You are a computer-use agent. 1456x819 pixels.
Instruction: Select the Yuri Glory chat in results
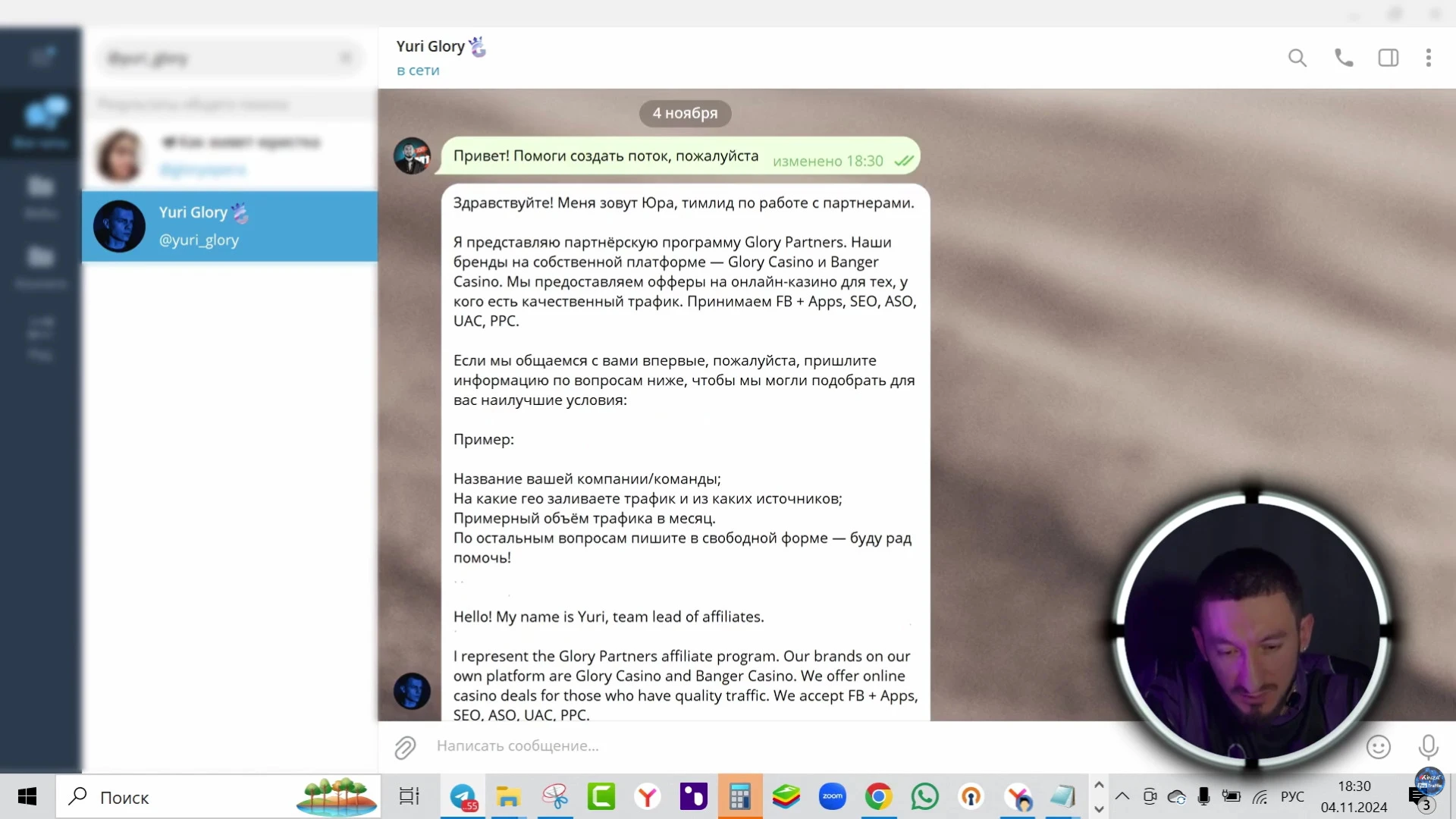pos(230,226)
